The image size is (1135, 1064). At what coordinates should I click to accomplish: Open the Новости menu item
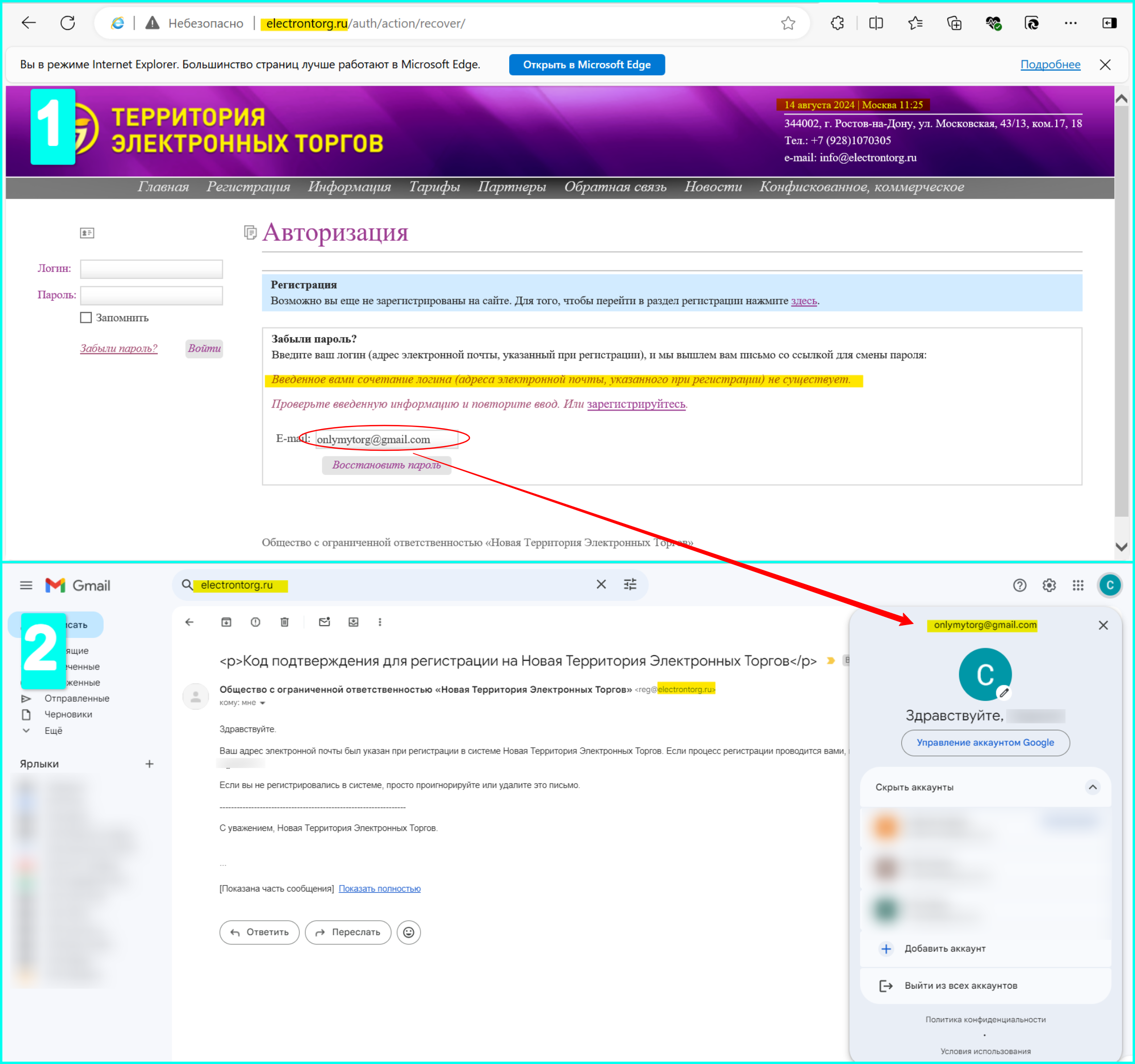[x=713, y=187]
